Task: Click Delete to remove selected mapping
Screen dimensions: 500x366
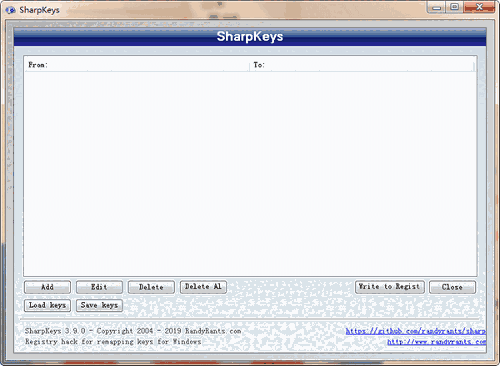Action: click(151, 287)
